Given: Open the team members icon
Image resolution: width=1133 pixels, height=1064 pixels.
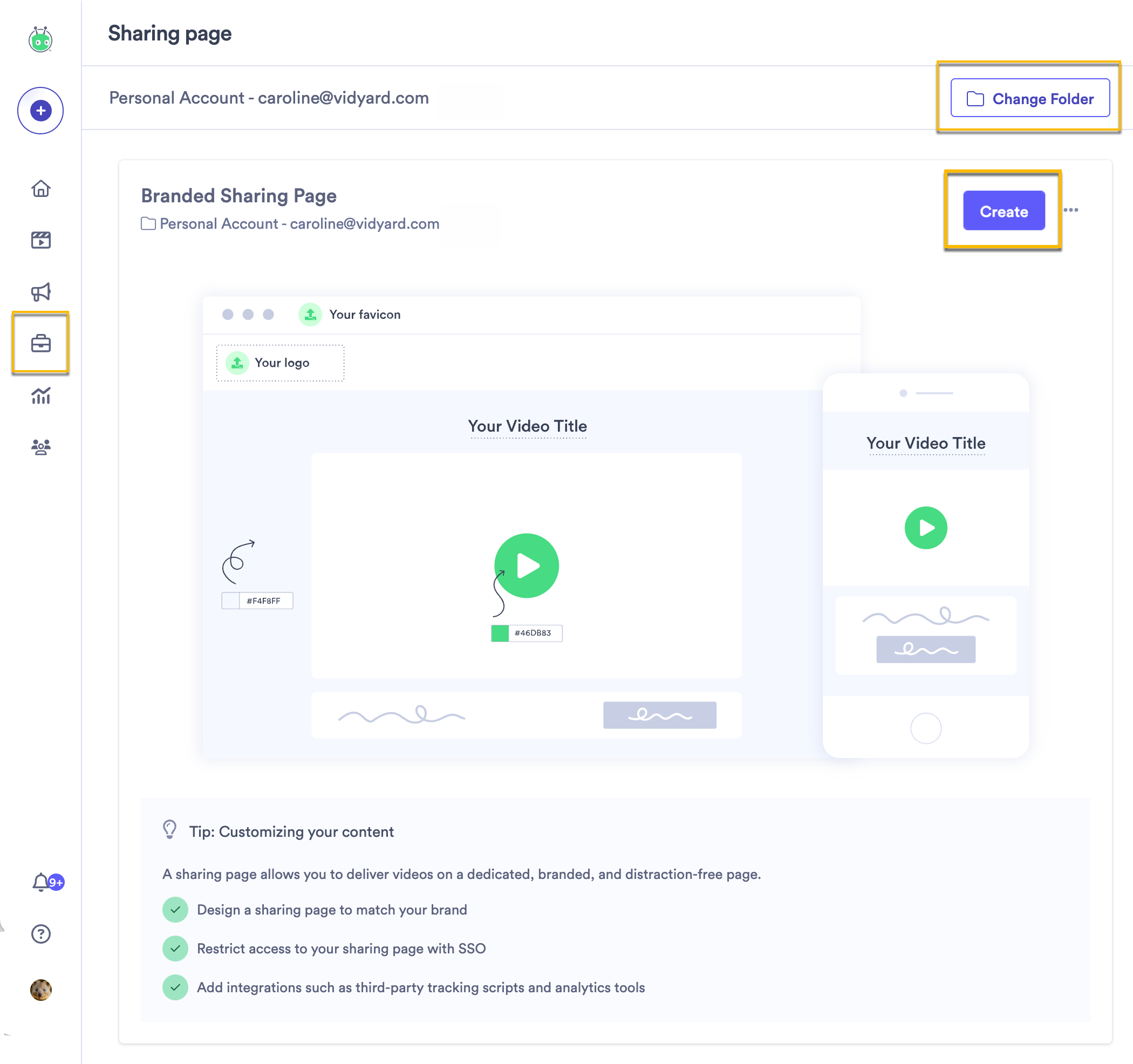Looking at the screenshot, I should click(40, 447).
